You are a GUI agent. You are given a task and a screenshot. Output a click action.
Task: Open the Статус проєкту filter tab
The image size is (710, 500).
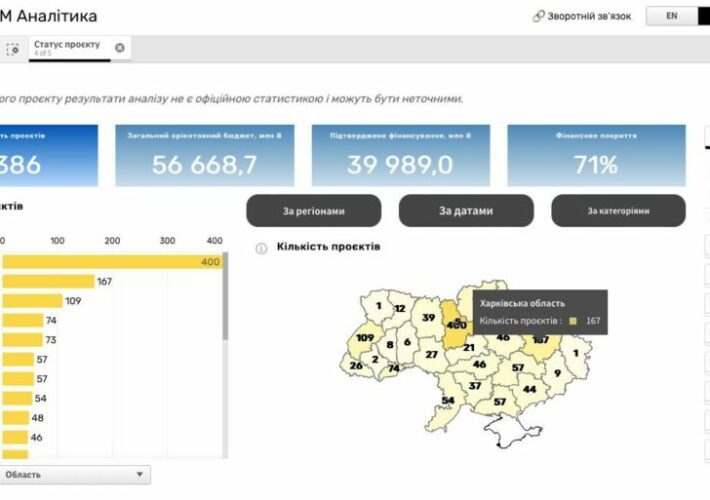[x=66, y=47]
